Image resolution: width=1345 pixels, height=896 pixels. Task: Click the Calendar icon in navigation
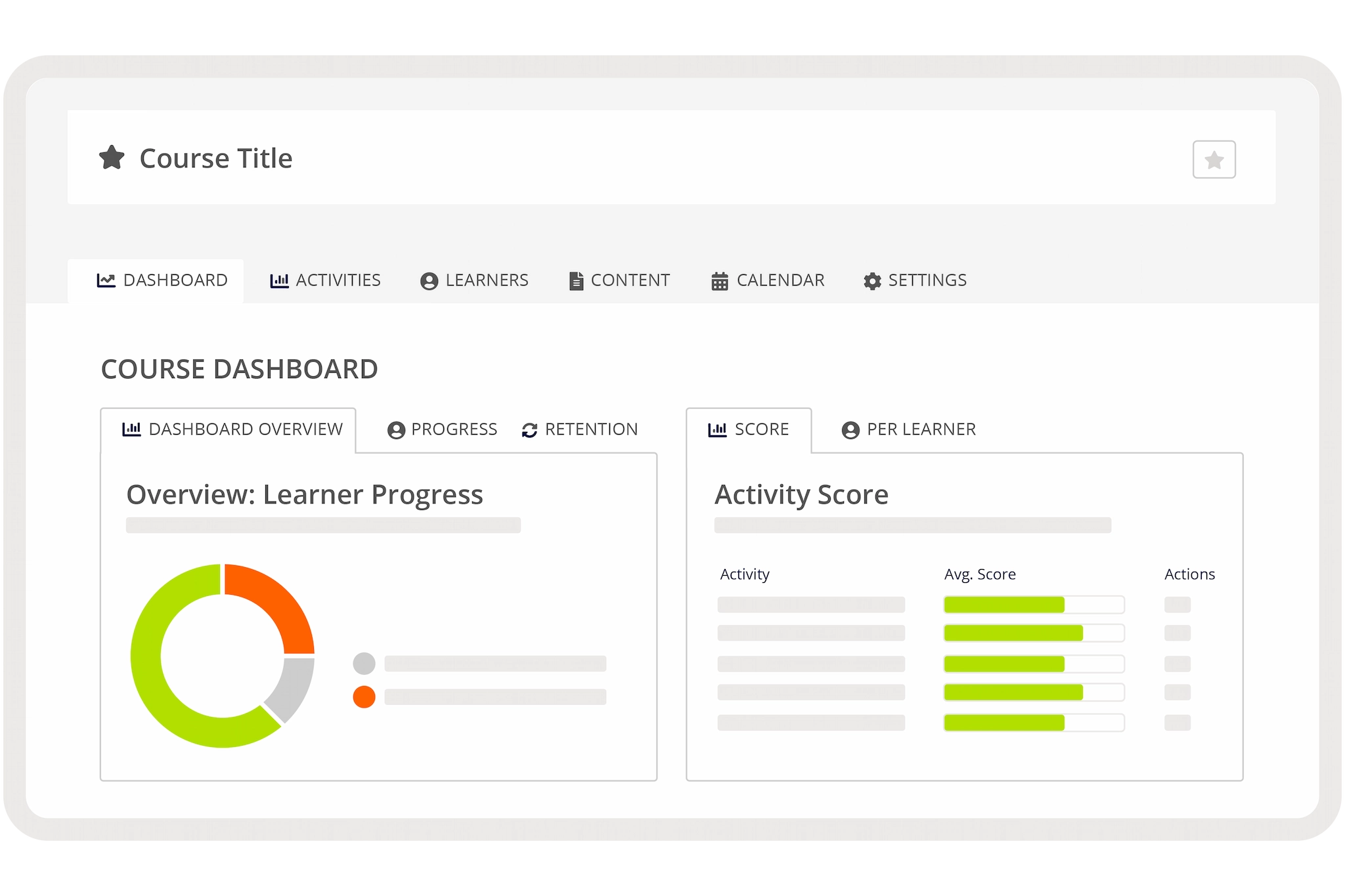720,281
